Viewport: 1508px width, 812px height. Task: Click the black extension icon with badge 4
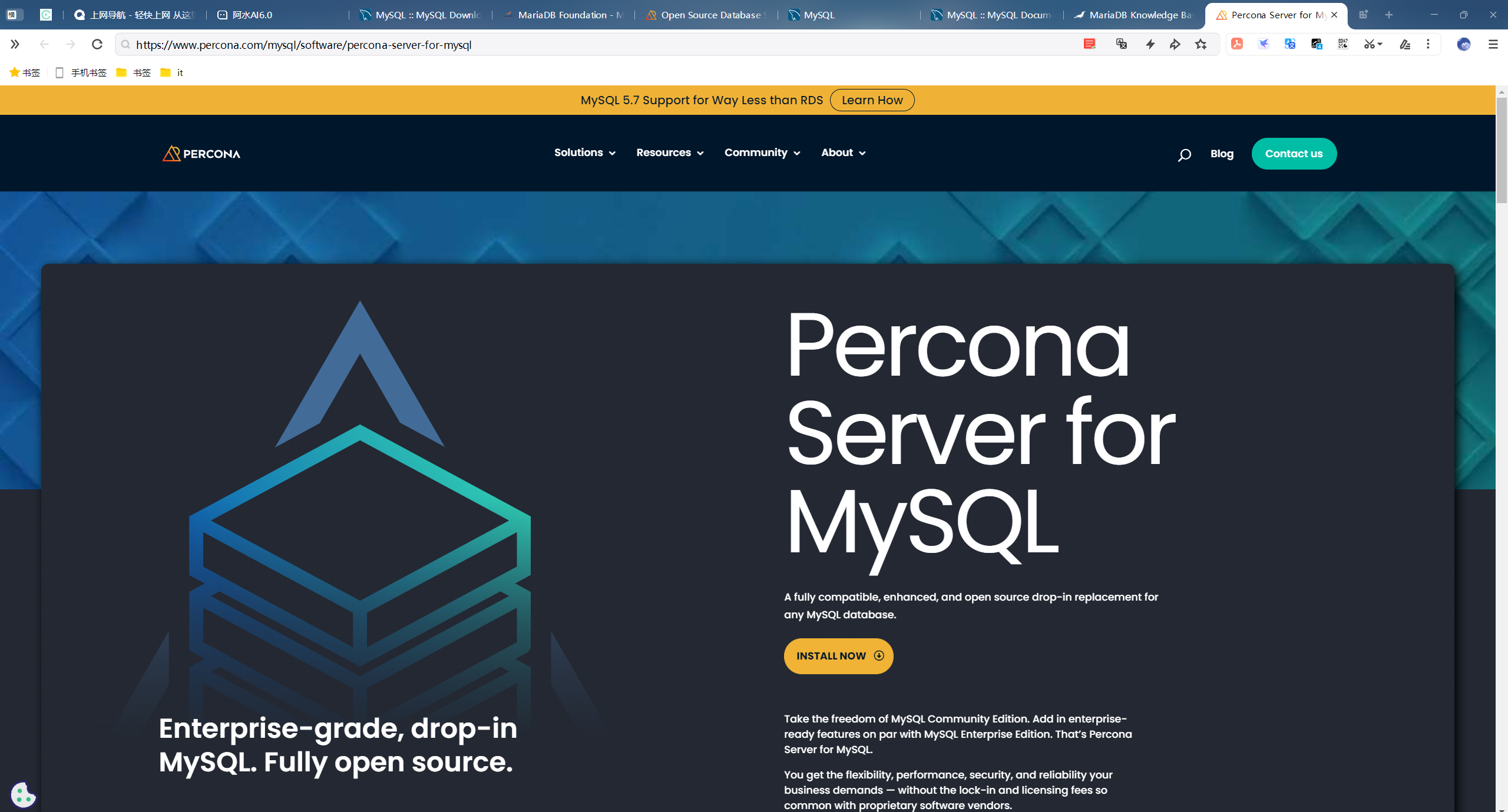pyautogui.click(x=1317, y=44)
